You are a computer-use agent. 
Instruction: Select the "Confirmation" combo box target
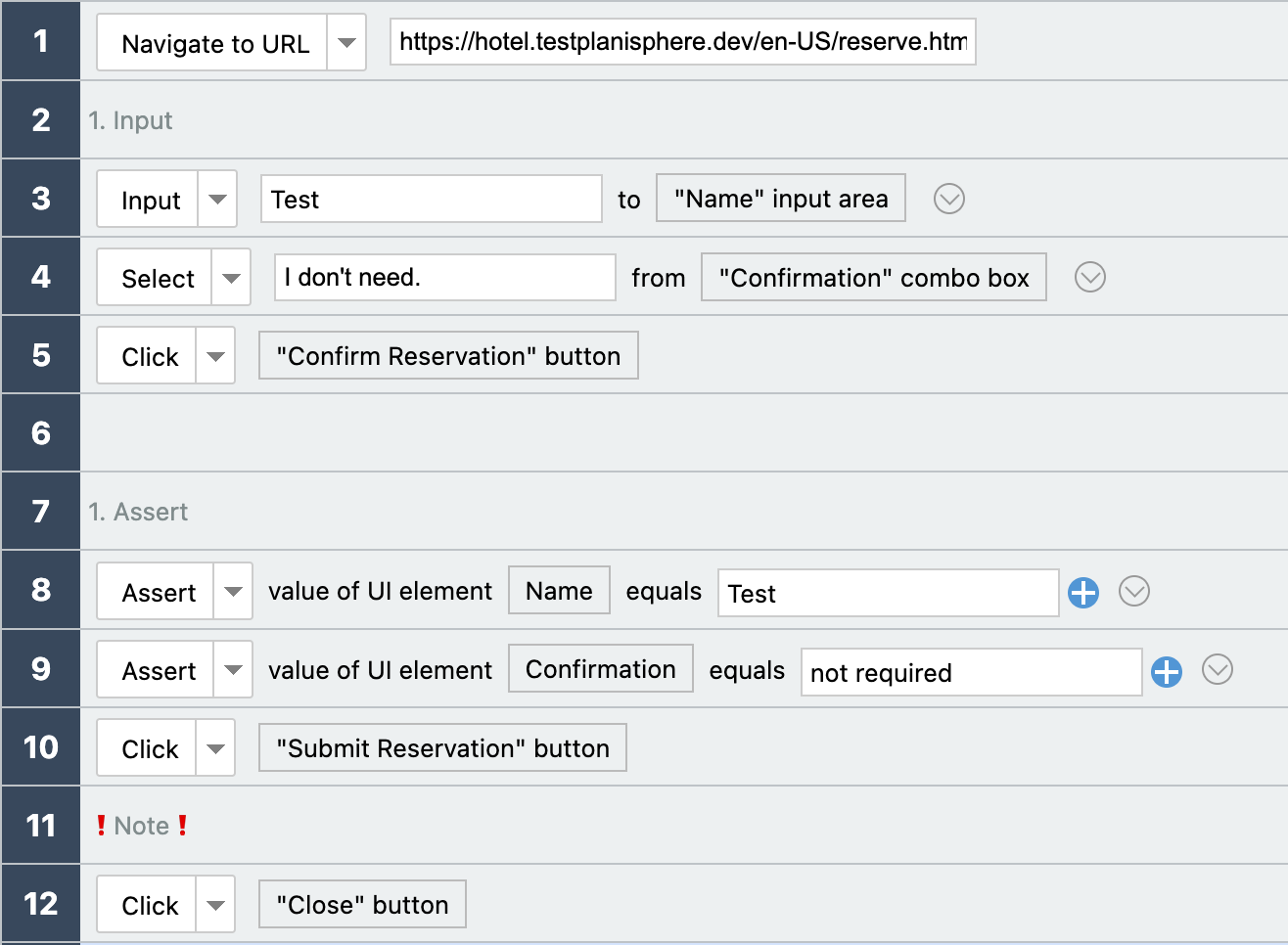873,277
